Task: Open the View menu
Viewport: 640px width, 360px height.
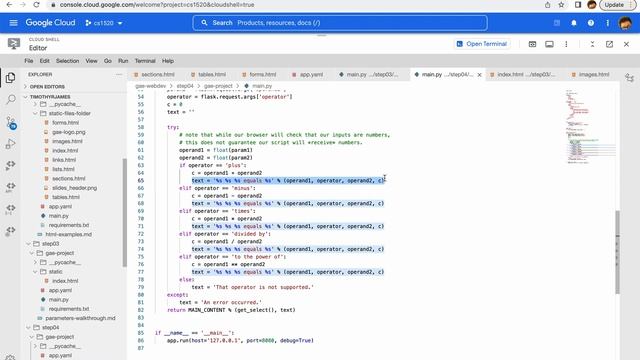Action: [91, 61]
